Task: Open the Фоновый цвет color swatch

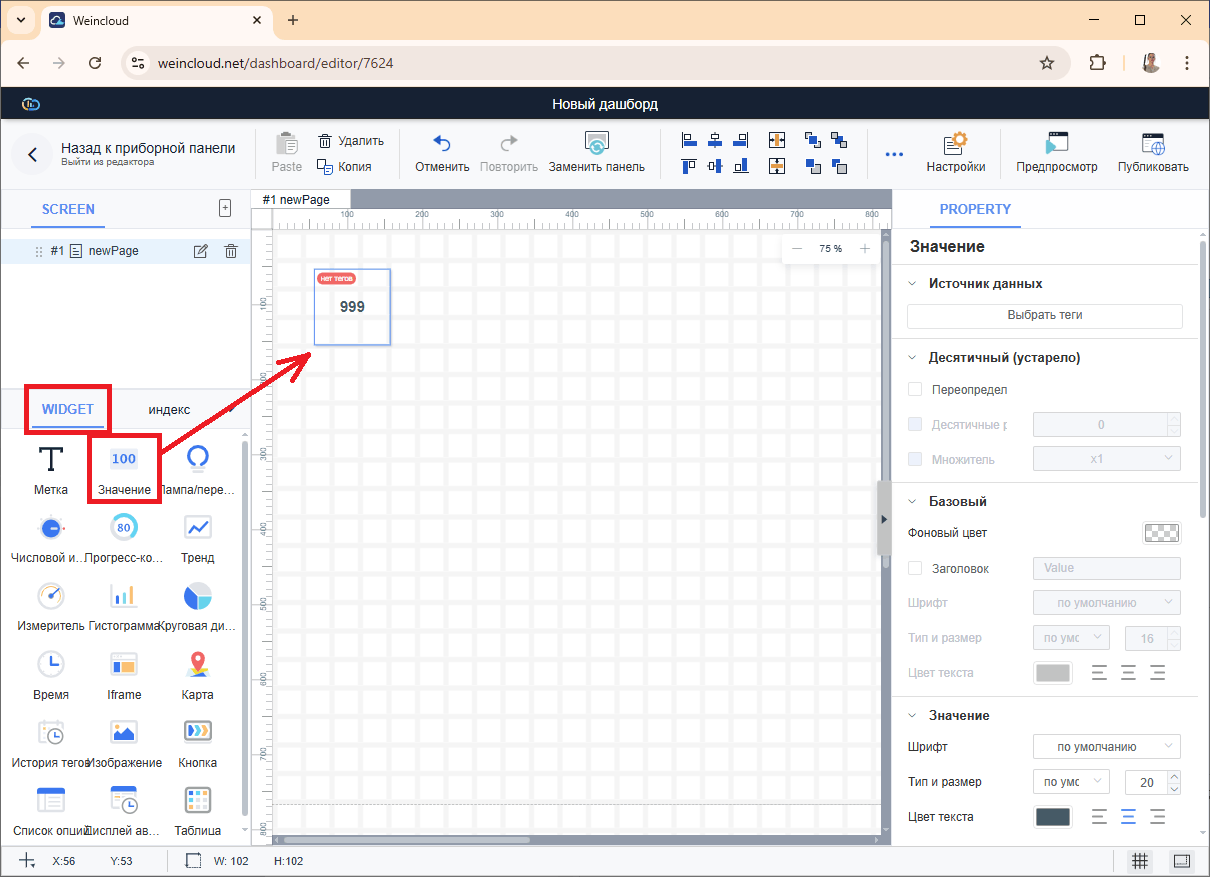Action: click(x=1161, y=533)
